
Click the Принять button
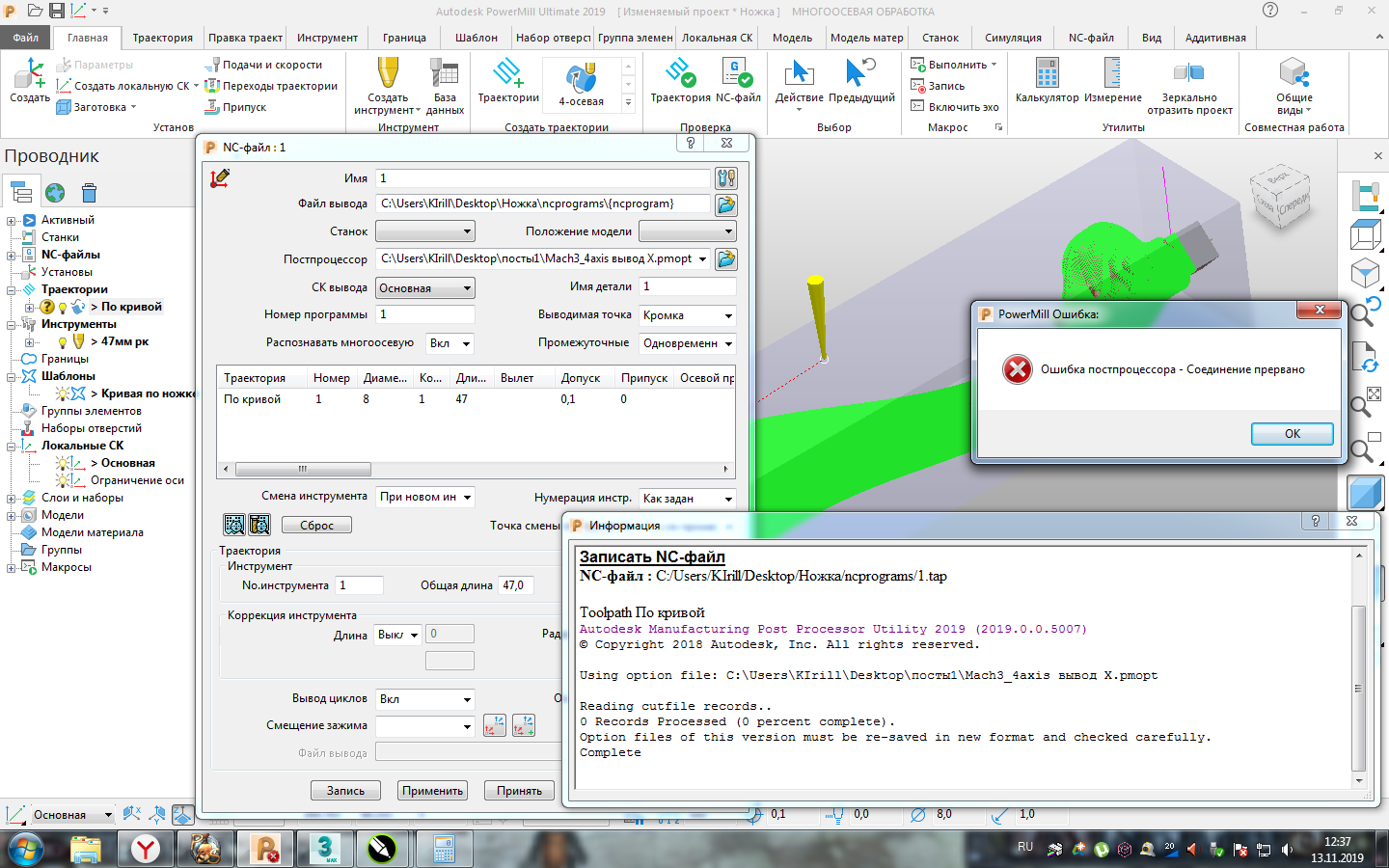point(520,791)
